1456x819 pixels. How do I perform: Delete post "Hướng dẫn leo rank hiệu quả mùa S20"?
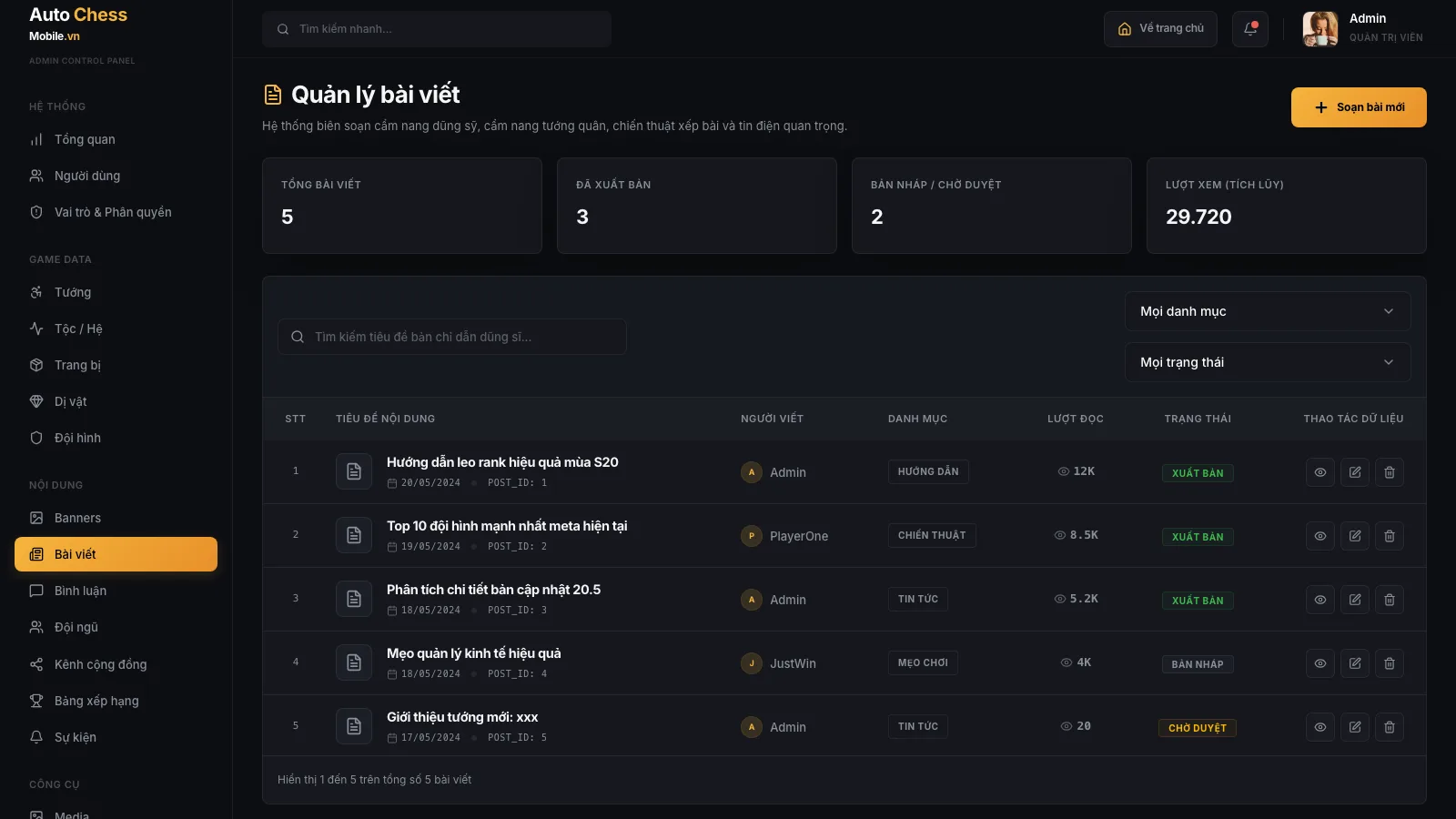tap(1390, 472)
